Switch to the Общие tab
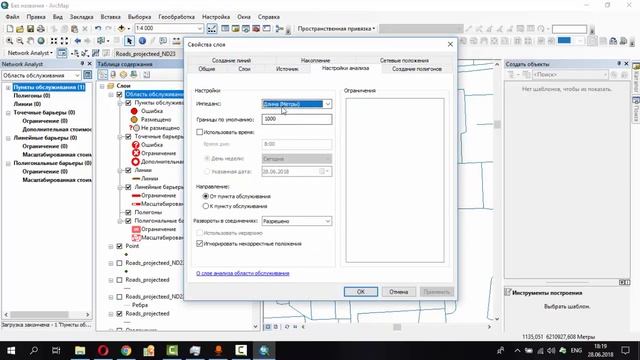 coord(207,69)
